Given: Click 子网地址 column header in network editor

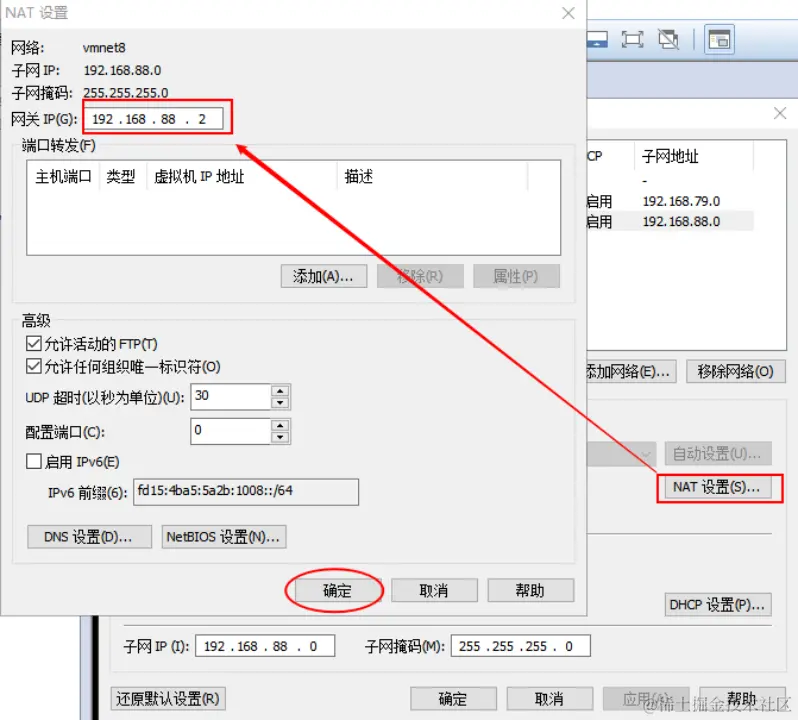Looking at the screenshot, I should [694, 156].
